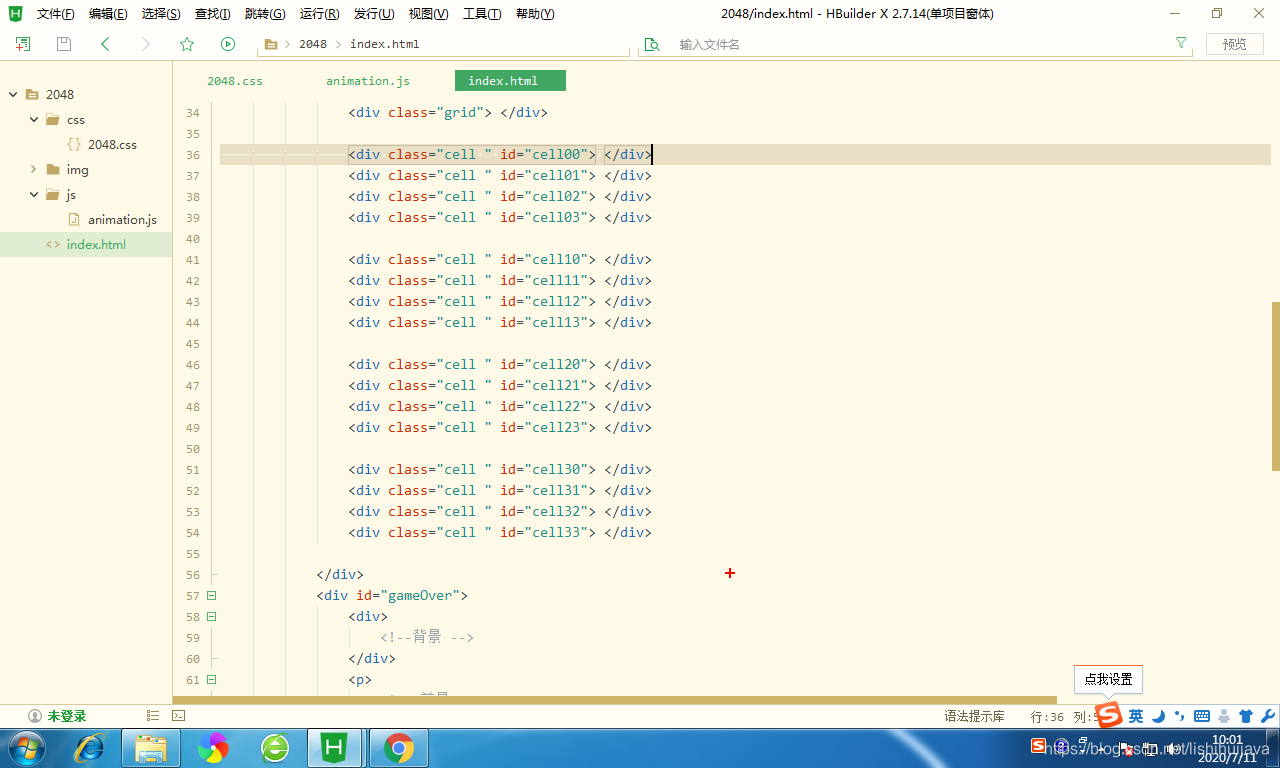Open Internet Explorer from taskbar
1280x768 pixels.
(89, 748)
